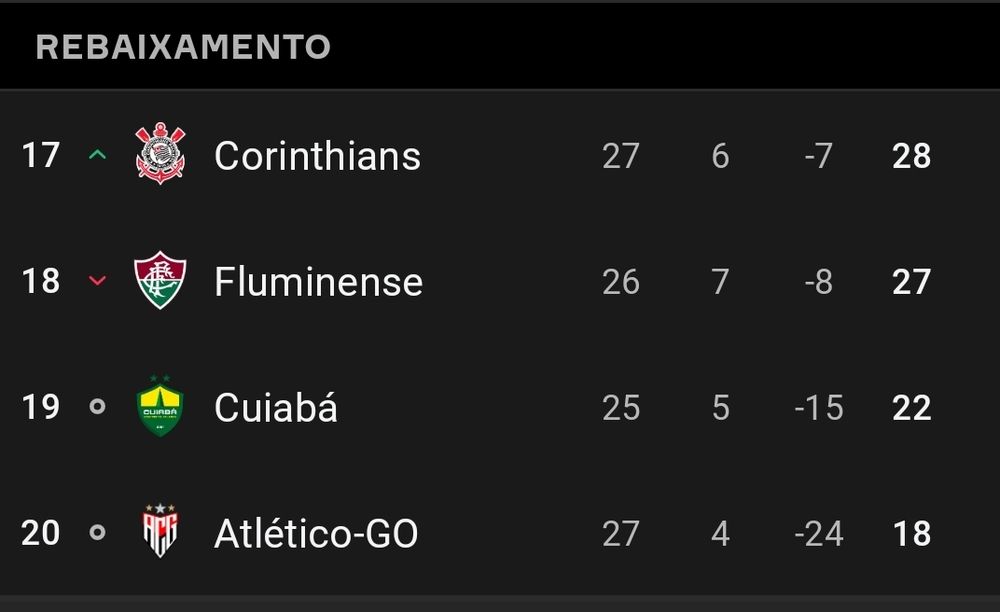Select the Cuiabá team name
The image size is (1000, 612).
pyautogui.click(x=276, y=407)
